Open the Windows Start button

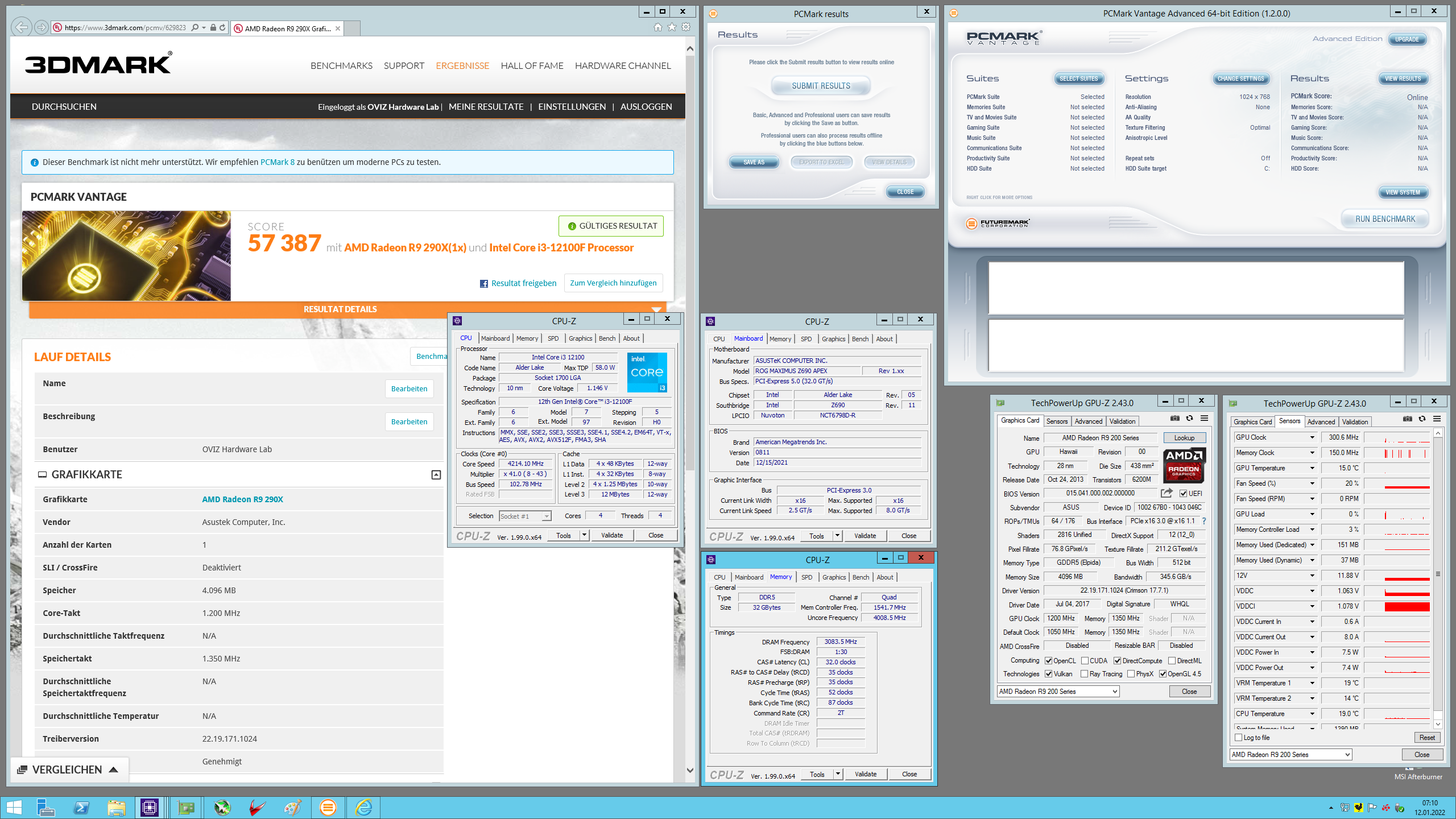[x=14, y=807]
